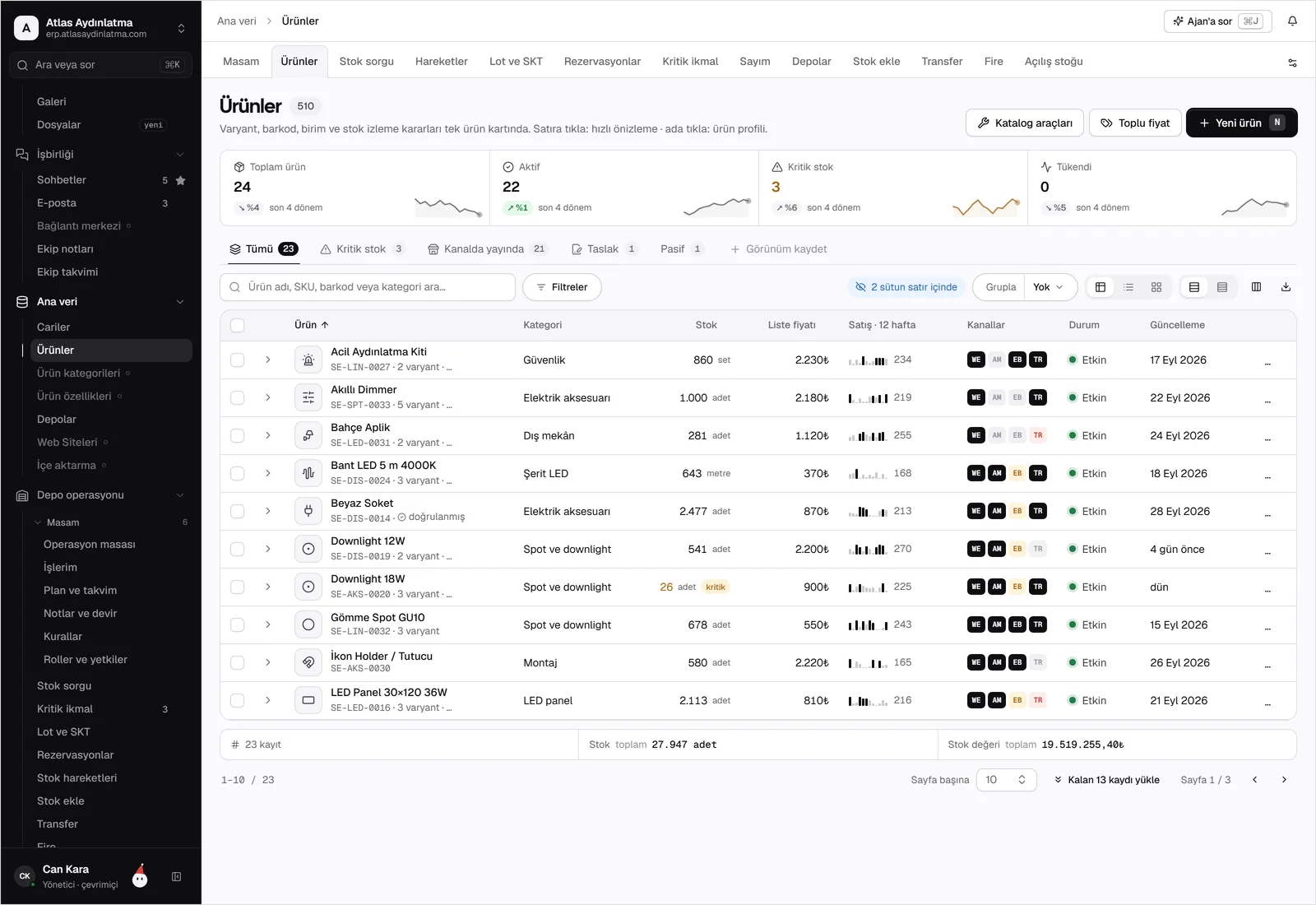The image size is (1316, 905).
Task: Check the select-all header checkbox
Action: click(238, 325)
